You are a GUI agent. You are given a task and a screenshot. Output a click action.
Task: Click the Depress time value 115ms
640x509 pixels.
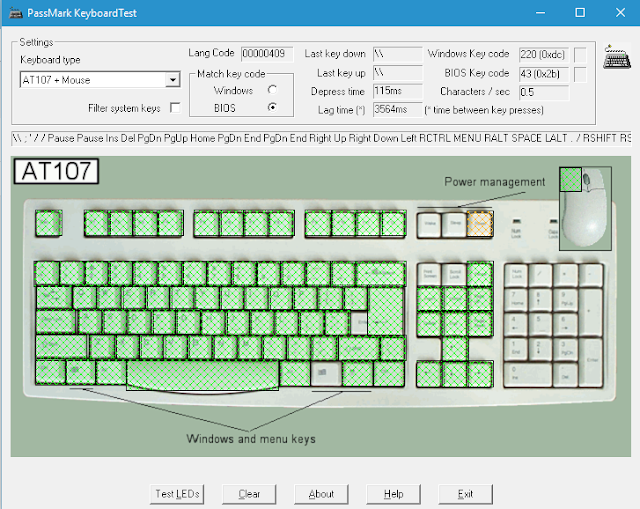click(397, 91)
